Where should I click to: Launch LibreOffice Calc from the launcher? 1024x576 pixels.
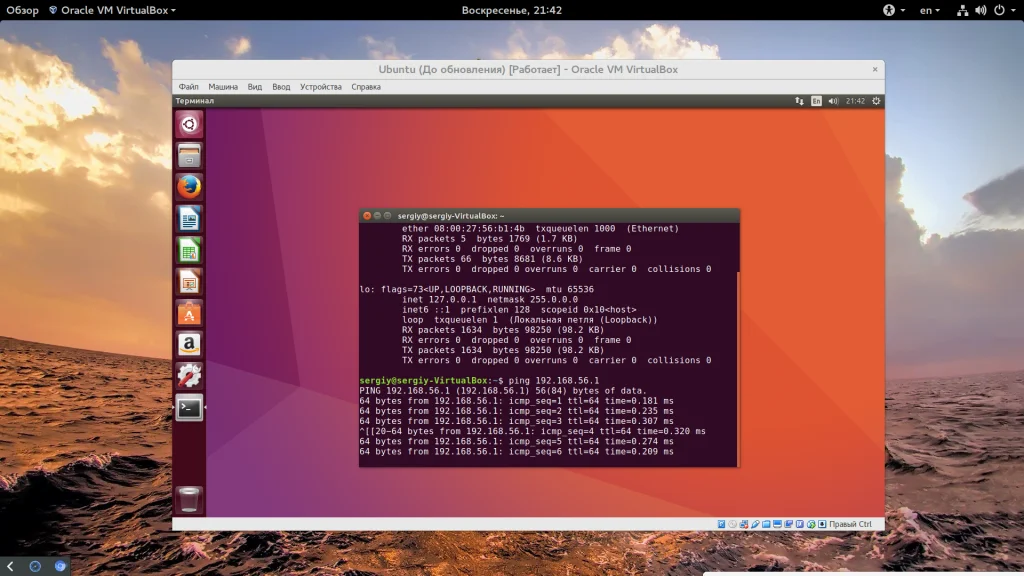pyautogui.click(x=189, y=250)
